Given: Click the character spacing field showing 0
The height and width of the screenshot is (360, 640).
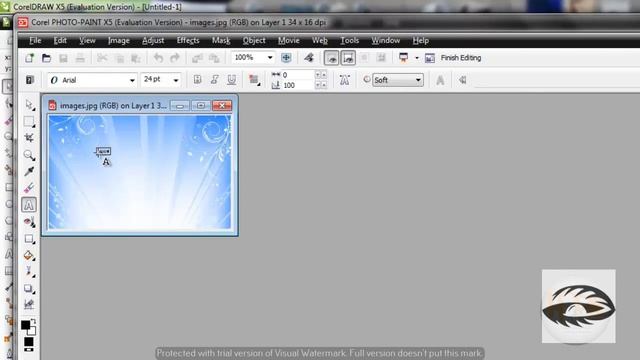Looking at the screenshot, I should [298, 75].
